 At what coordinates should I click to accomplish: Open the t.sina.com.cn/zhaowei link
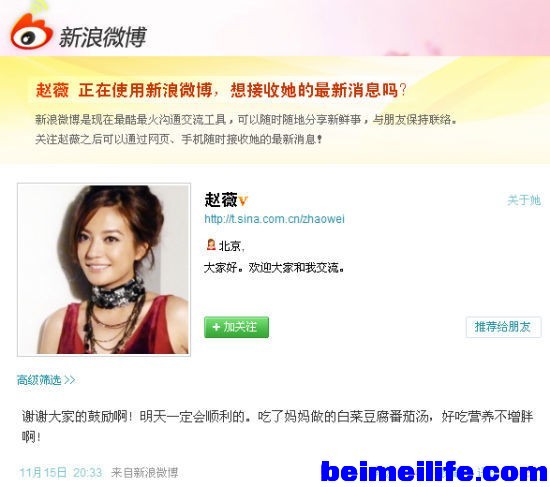274,219
